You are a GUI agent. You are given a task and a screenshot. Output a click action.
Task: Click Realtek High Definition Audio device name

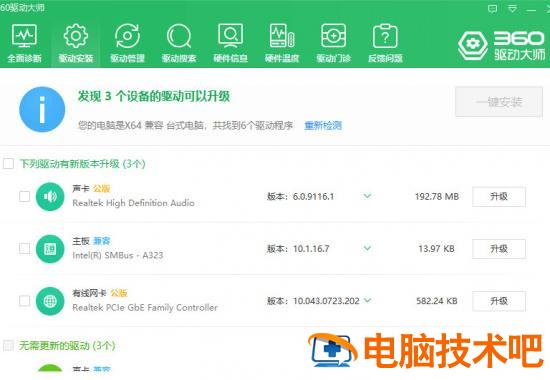pos(133,203)
